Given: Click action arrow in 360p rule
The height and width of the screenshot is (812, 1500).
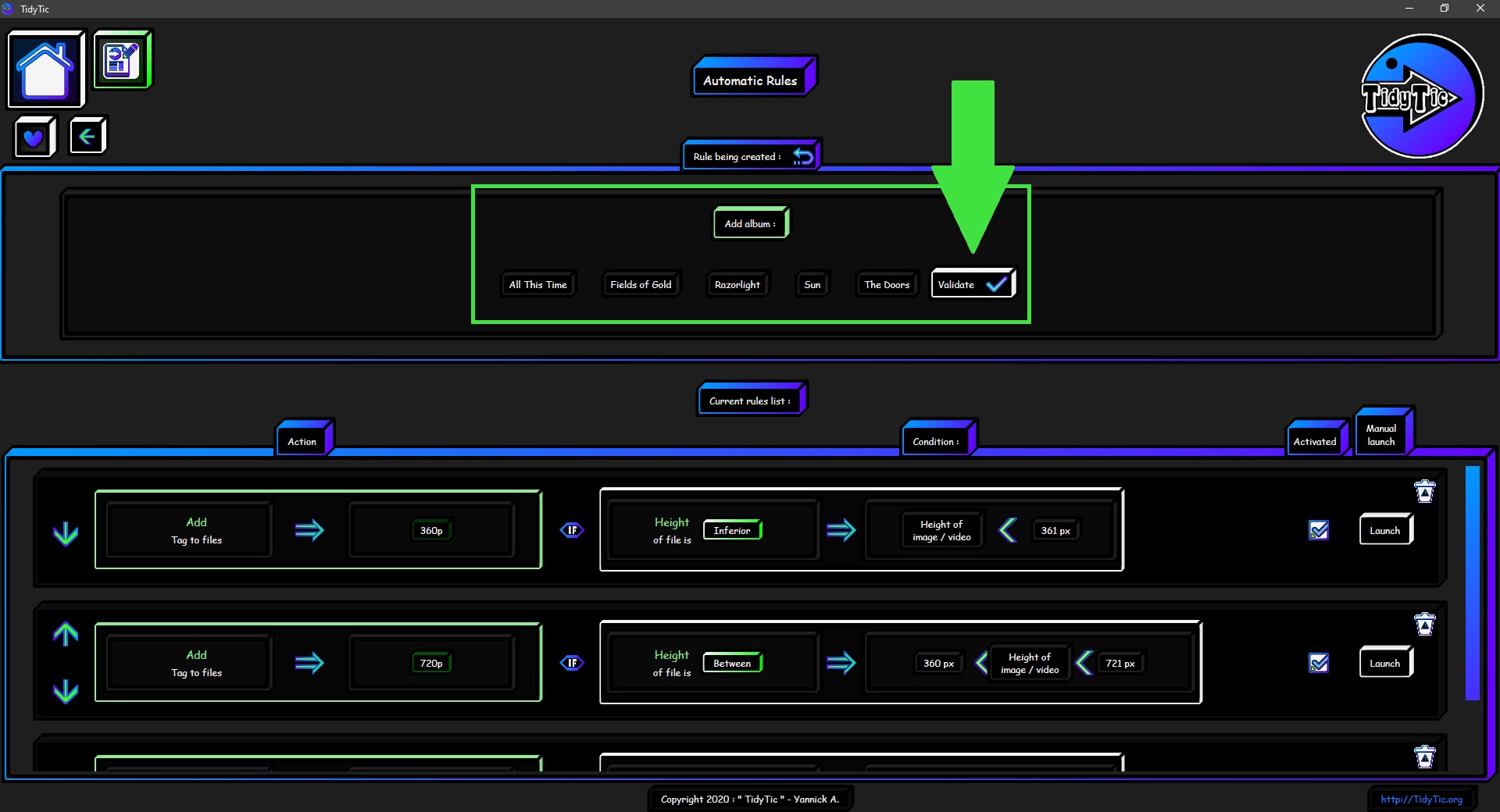Looking at the screenshot, I should coord(309,530).
